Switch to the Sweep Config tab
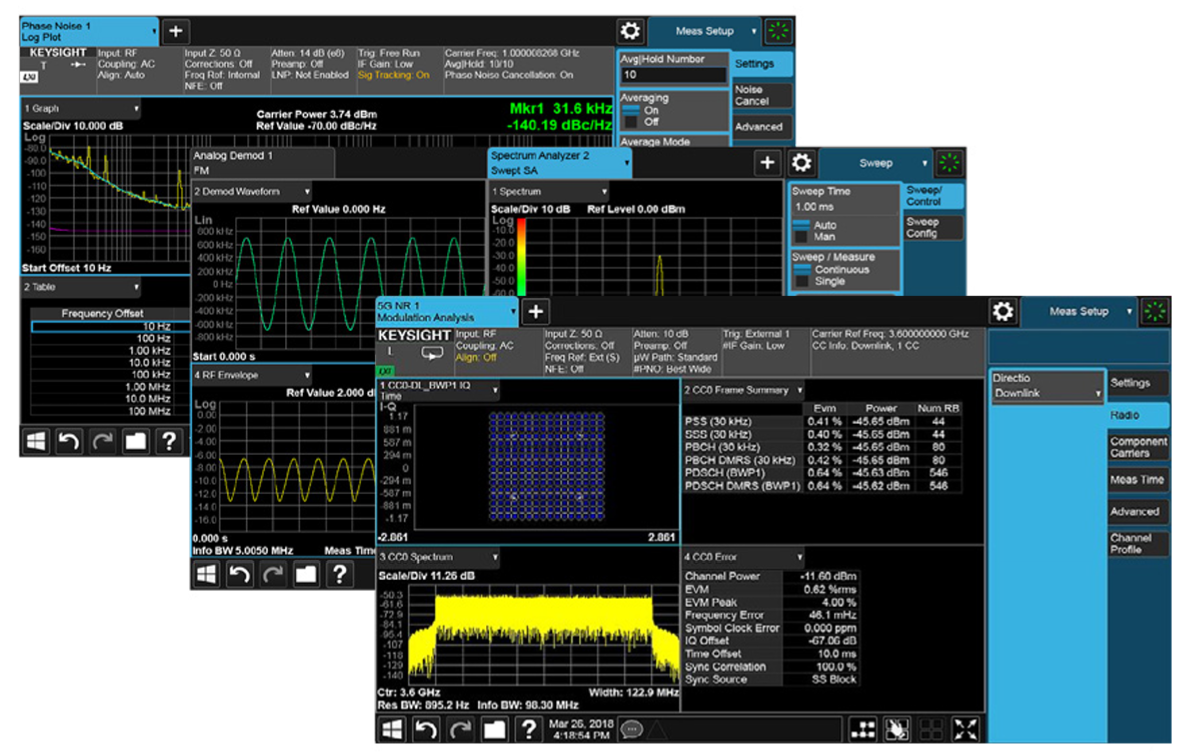 click(933, 228)
